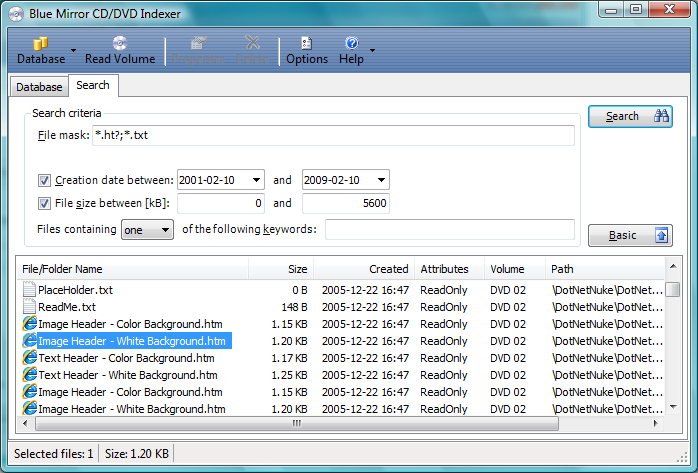This screenshot has width=698, height=473.
Task: Toggle the Creation date between checkbox
Action: [44, 180]
